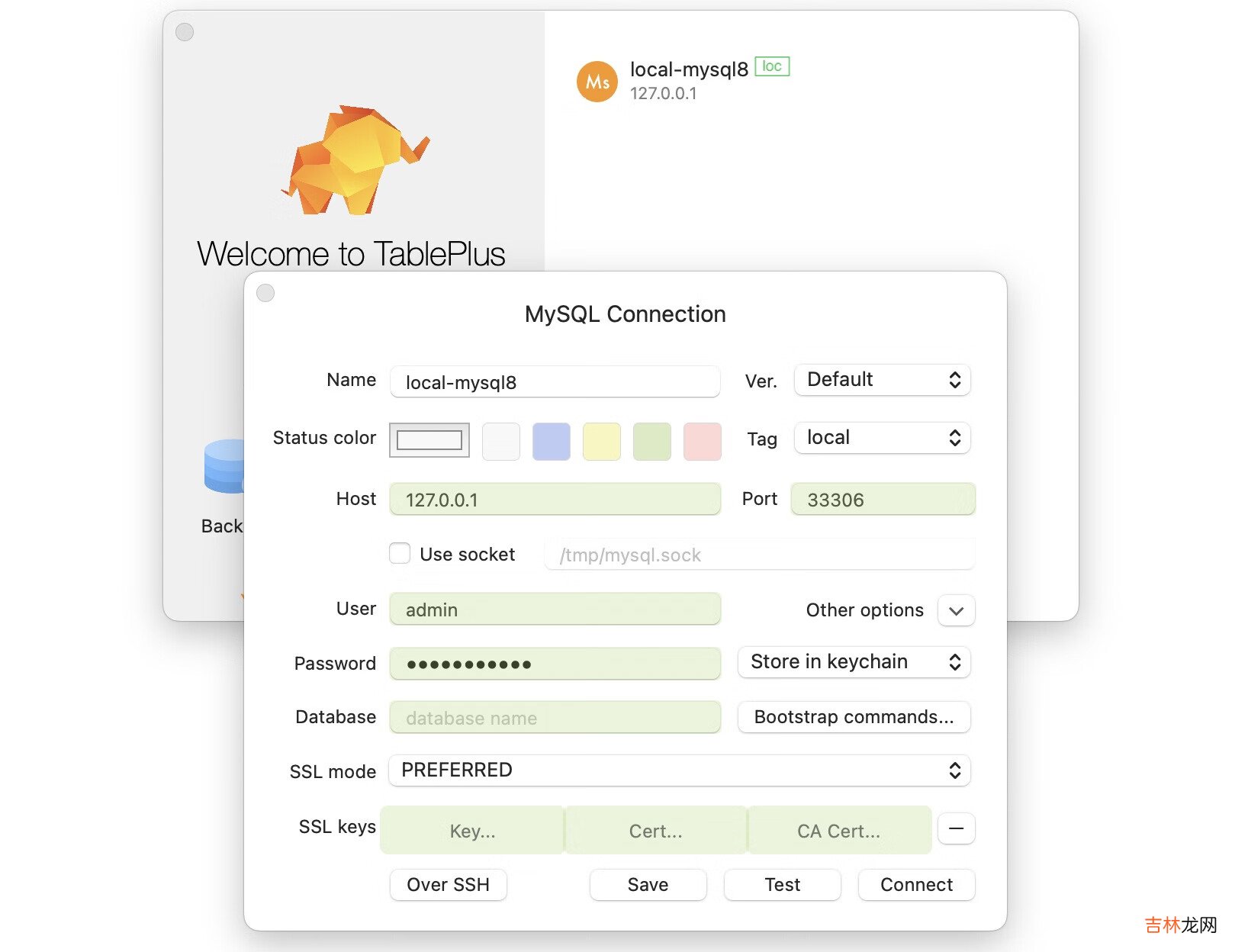The width and height of the screenshot is (1248, 952).
Task: Click the orange Ms connection avatar icon
Action: coord(597,82)
